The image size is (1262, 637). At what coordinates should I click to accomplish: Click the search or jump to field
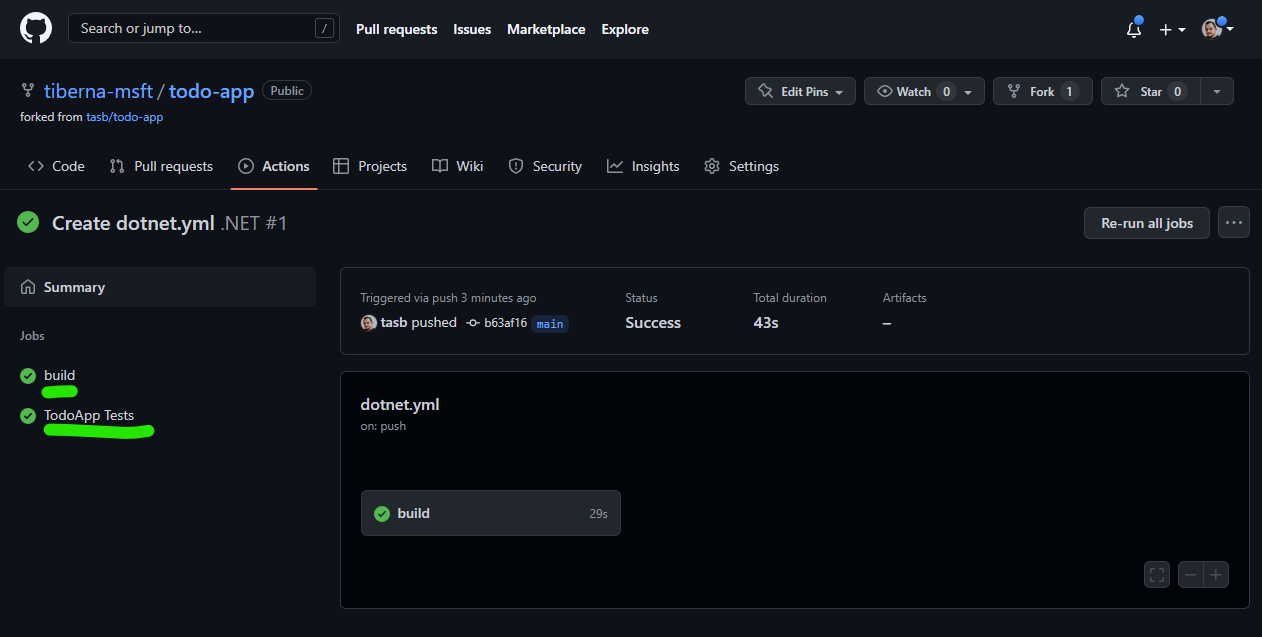[x=195, y=28]
